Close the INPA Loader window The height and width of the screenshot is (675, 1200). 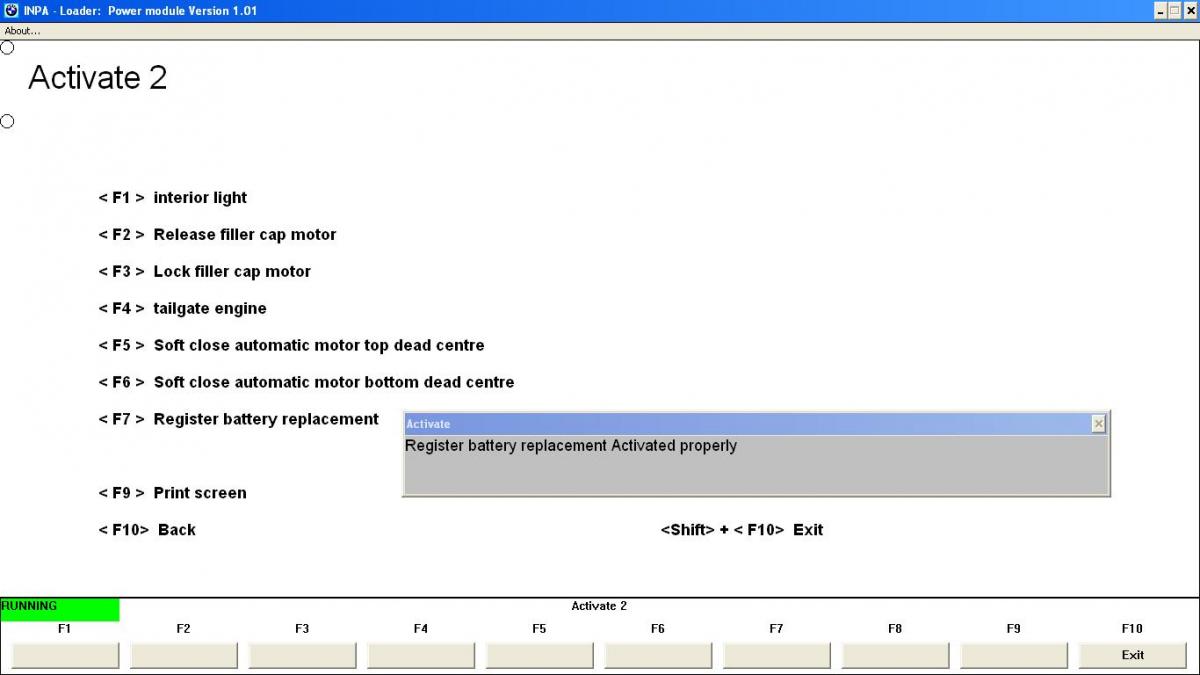(x=1190, y=10)
